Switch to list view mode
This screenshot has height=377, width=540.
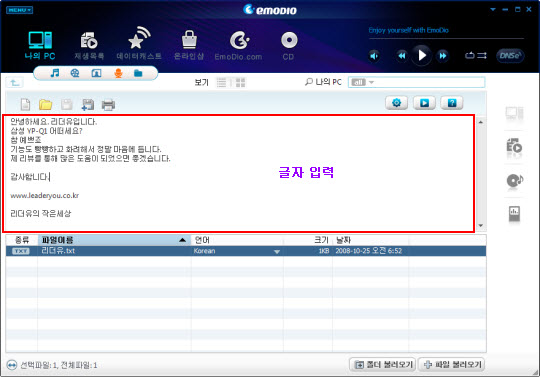coord(221,83)
